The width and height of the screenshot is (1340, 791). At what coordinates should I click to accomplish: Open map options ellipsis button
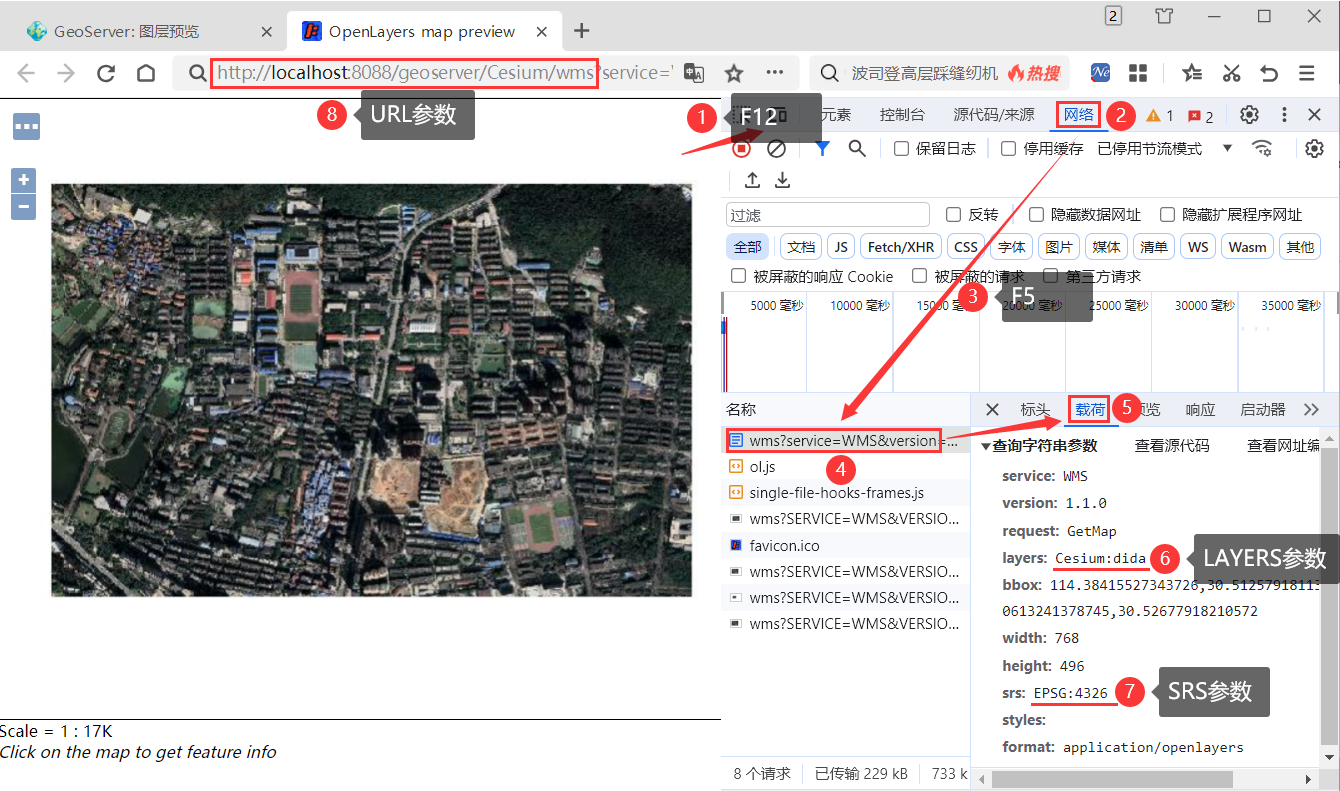coord(26,127)
